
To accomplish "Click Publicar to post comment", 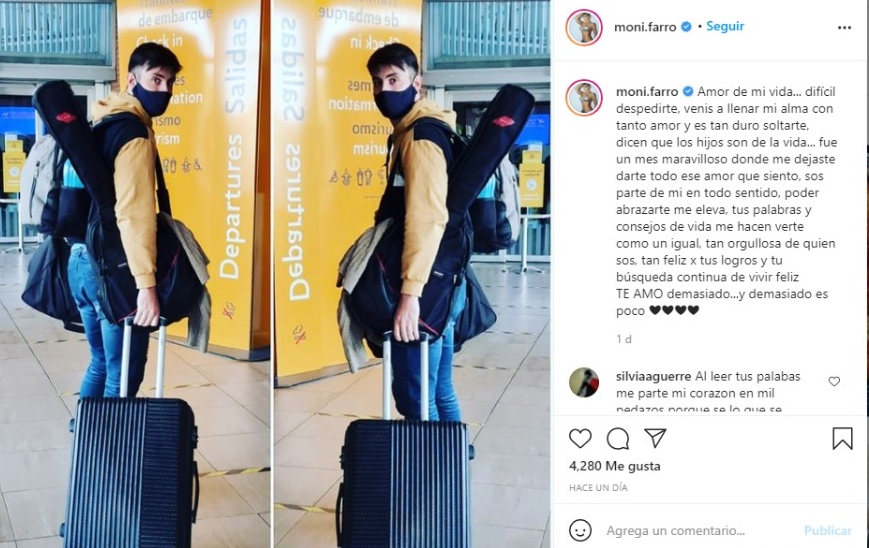I will tap(827, 530).
